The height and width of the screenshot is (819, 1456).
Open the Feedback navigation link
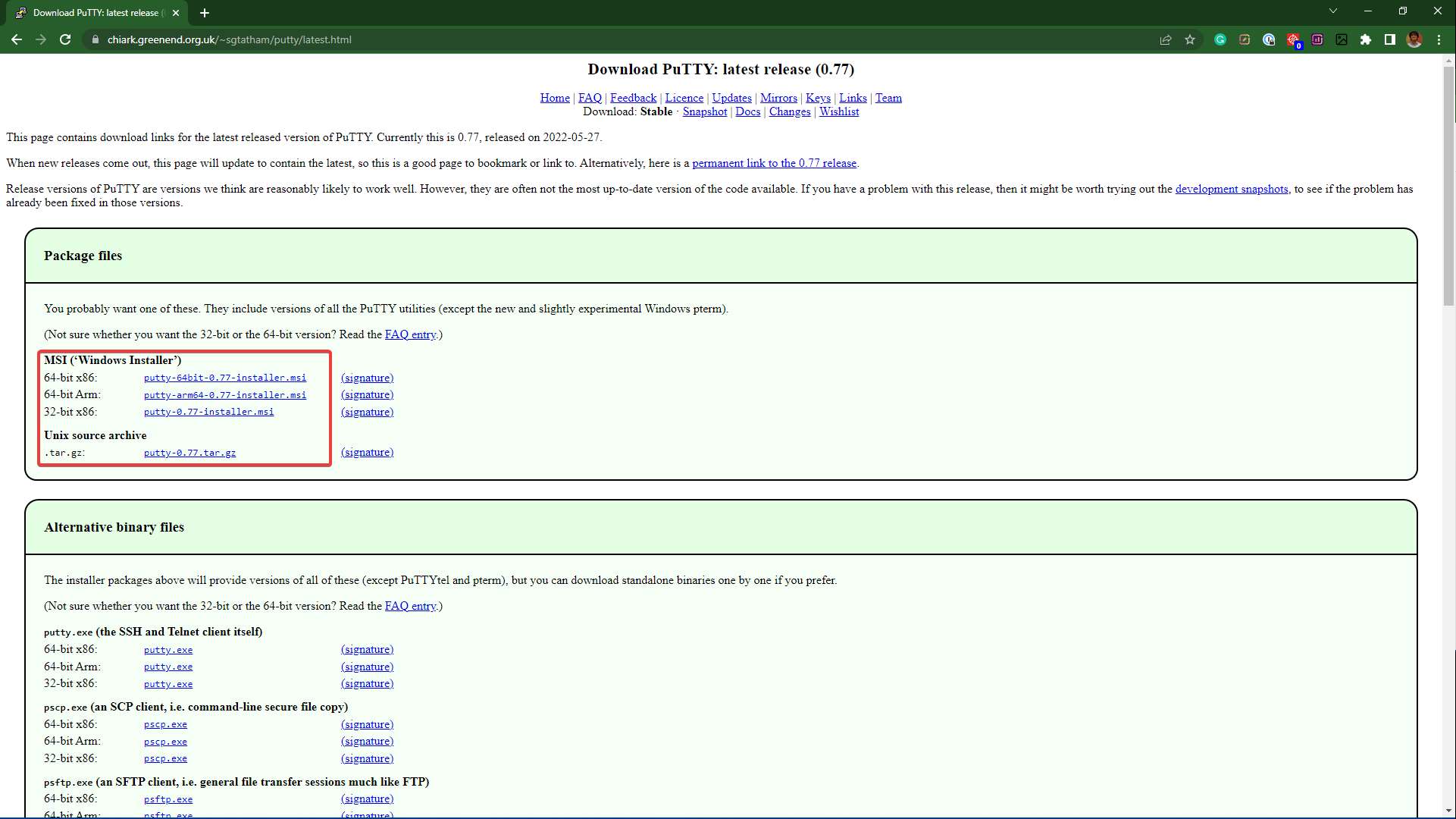[x=633, y=98]
